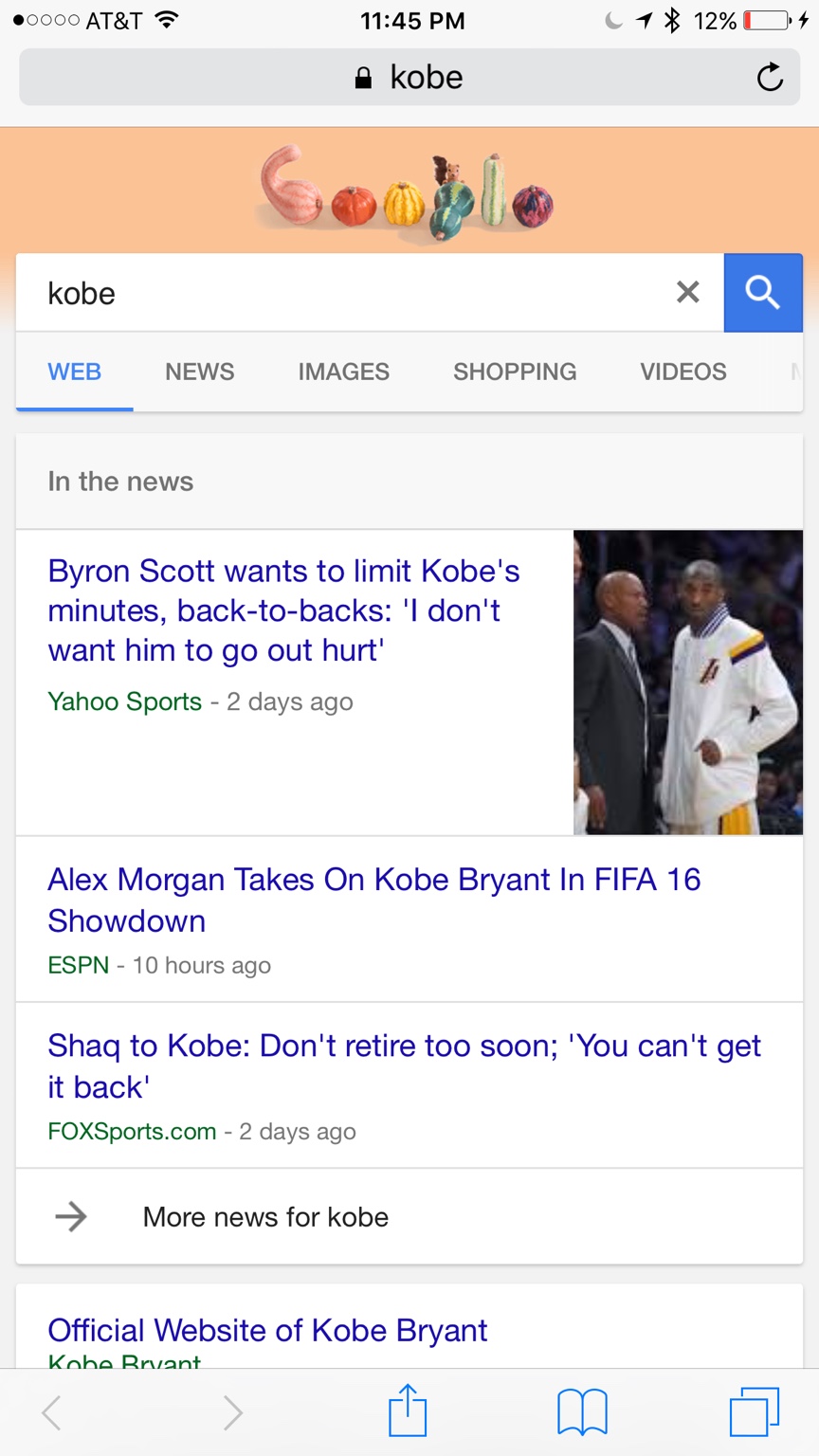Expand More news for kobe
Image resolution: width=819 pixels, height=1456 pixels.
(x=409, y=1216)
